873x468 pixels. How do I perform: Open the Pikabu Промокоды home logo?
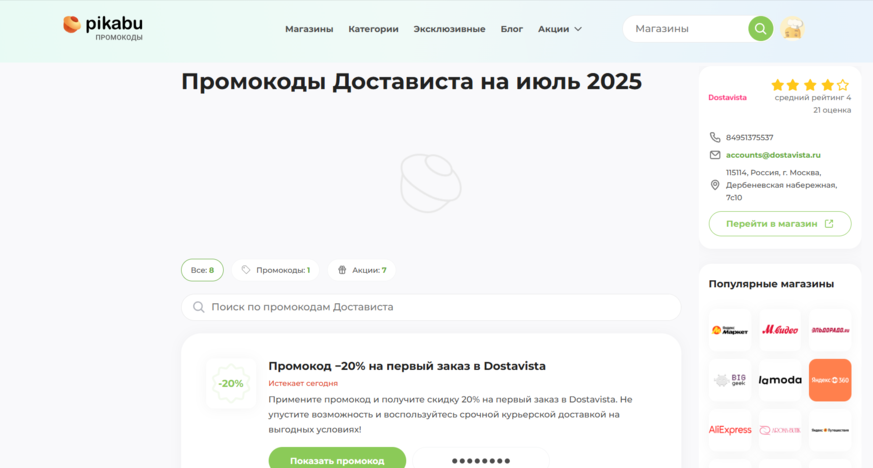click(103, 28)
